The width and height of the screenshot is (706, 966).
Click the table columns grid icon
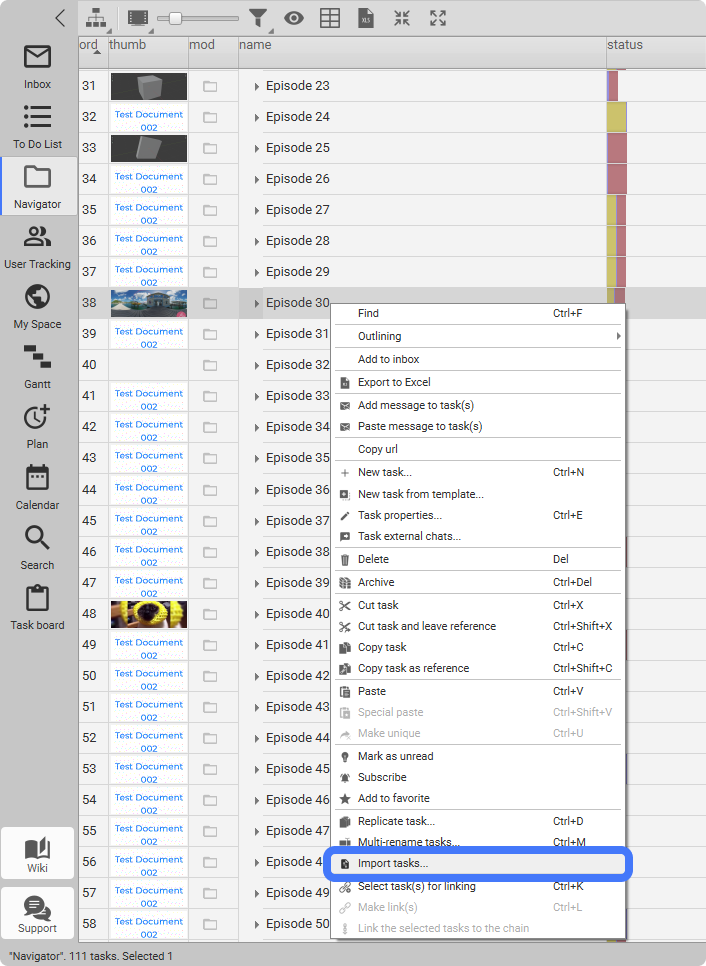tap(330, 18)
